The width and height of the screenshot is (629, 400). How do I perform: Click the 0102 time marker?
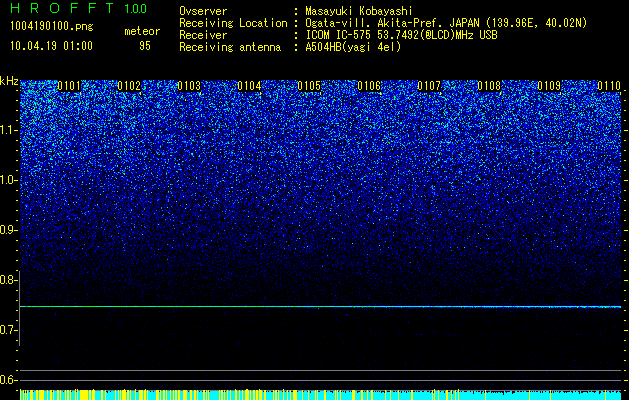[x=129, y=86]
